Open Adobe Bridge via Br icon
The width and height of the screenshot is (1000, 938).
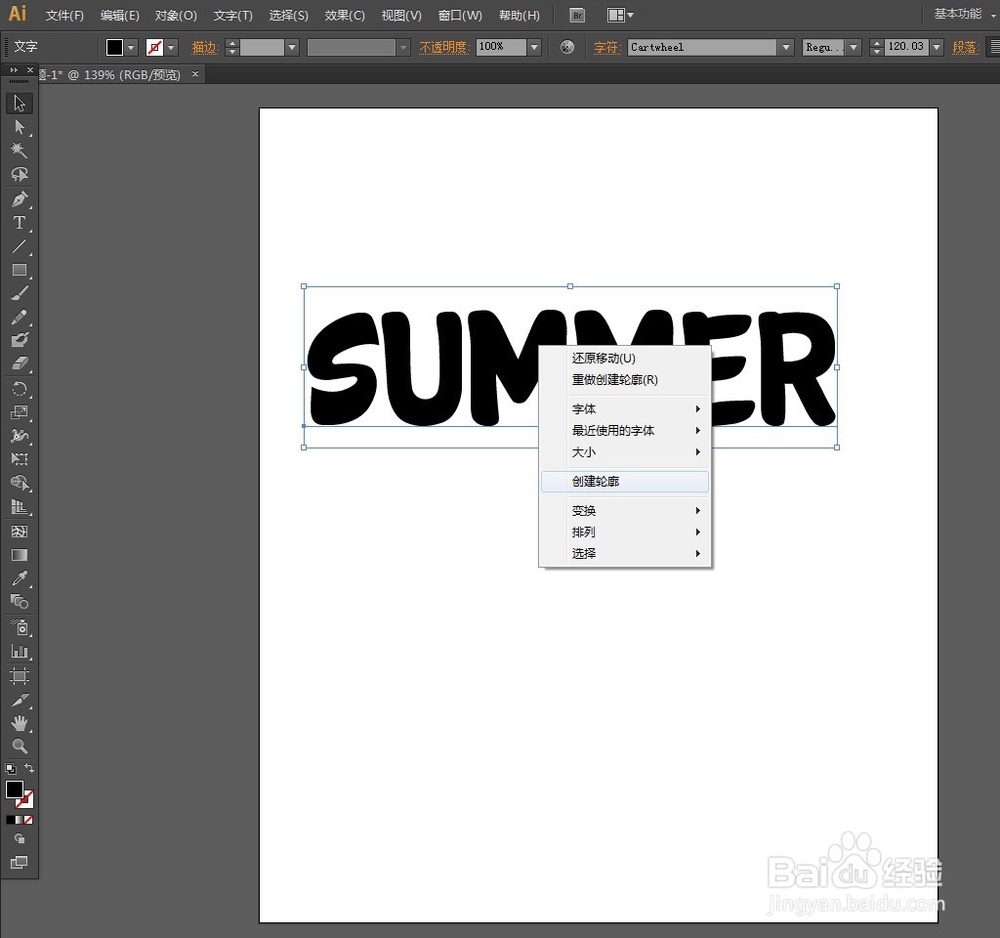pos(577,15)
